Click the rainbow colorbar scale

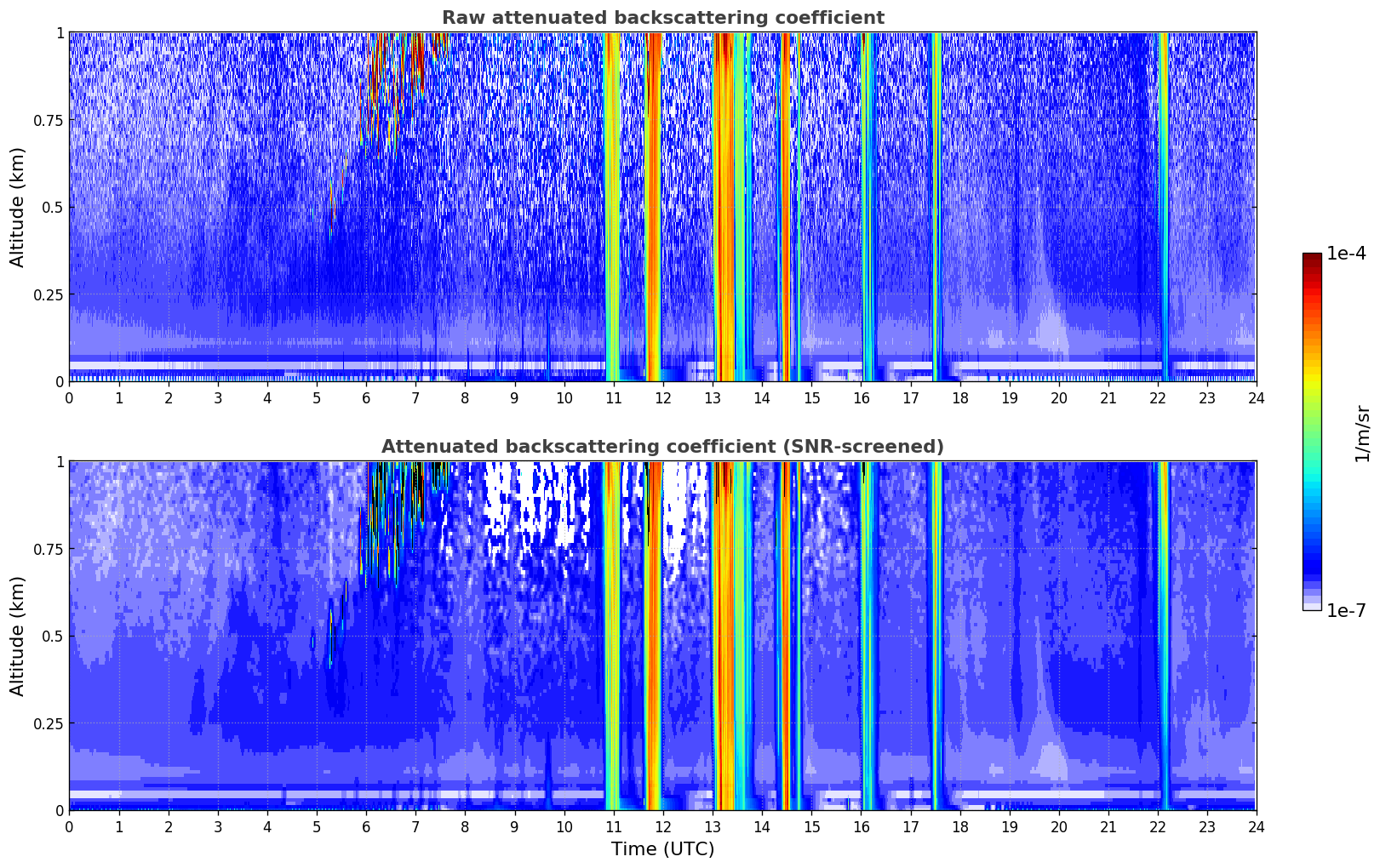coord(1312,431)
